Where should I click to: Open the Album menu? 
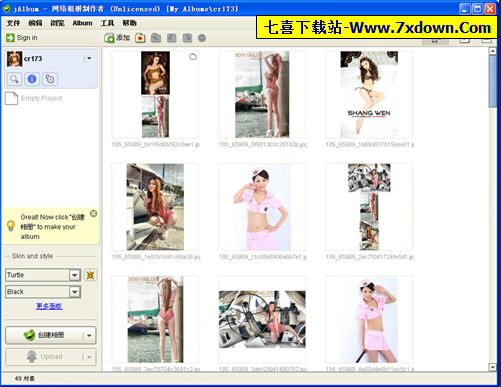(82, 23)
